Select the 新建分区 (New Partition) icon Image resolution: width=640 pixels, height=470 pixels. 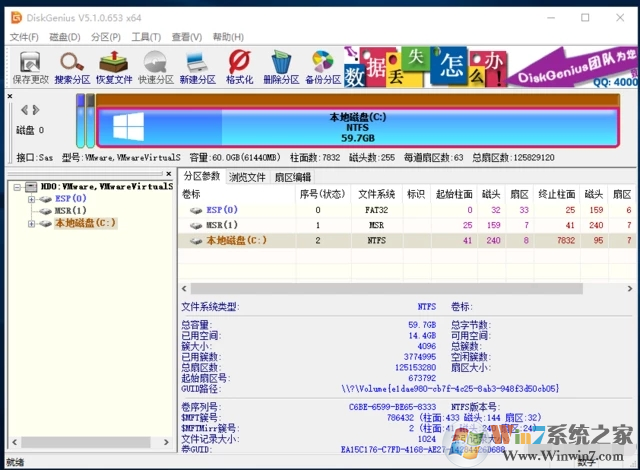tap(197, 65)
